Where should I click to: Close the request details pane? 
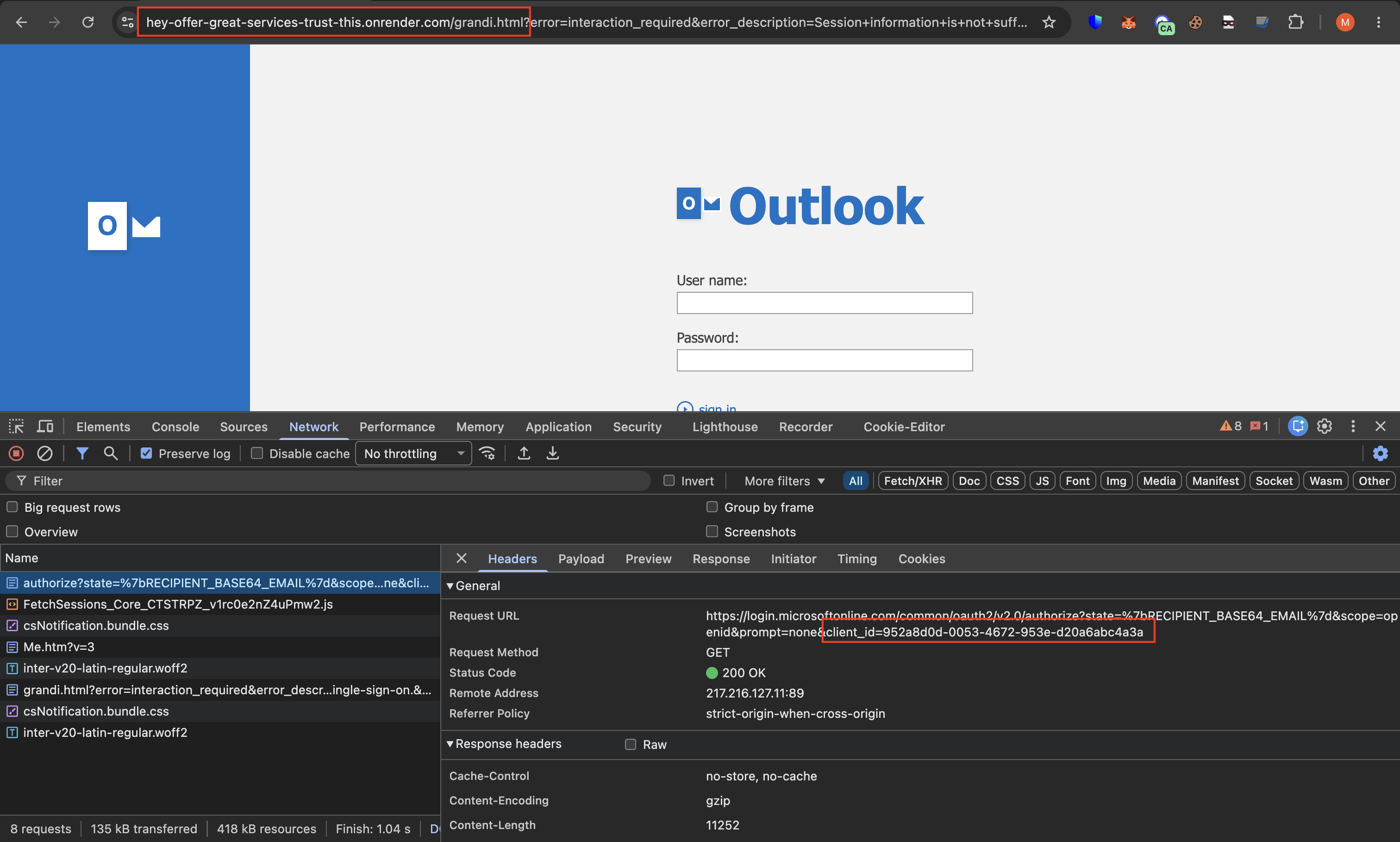[462, 558]
